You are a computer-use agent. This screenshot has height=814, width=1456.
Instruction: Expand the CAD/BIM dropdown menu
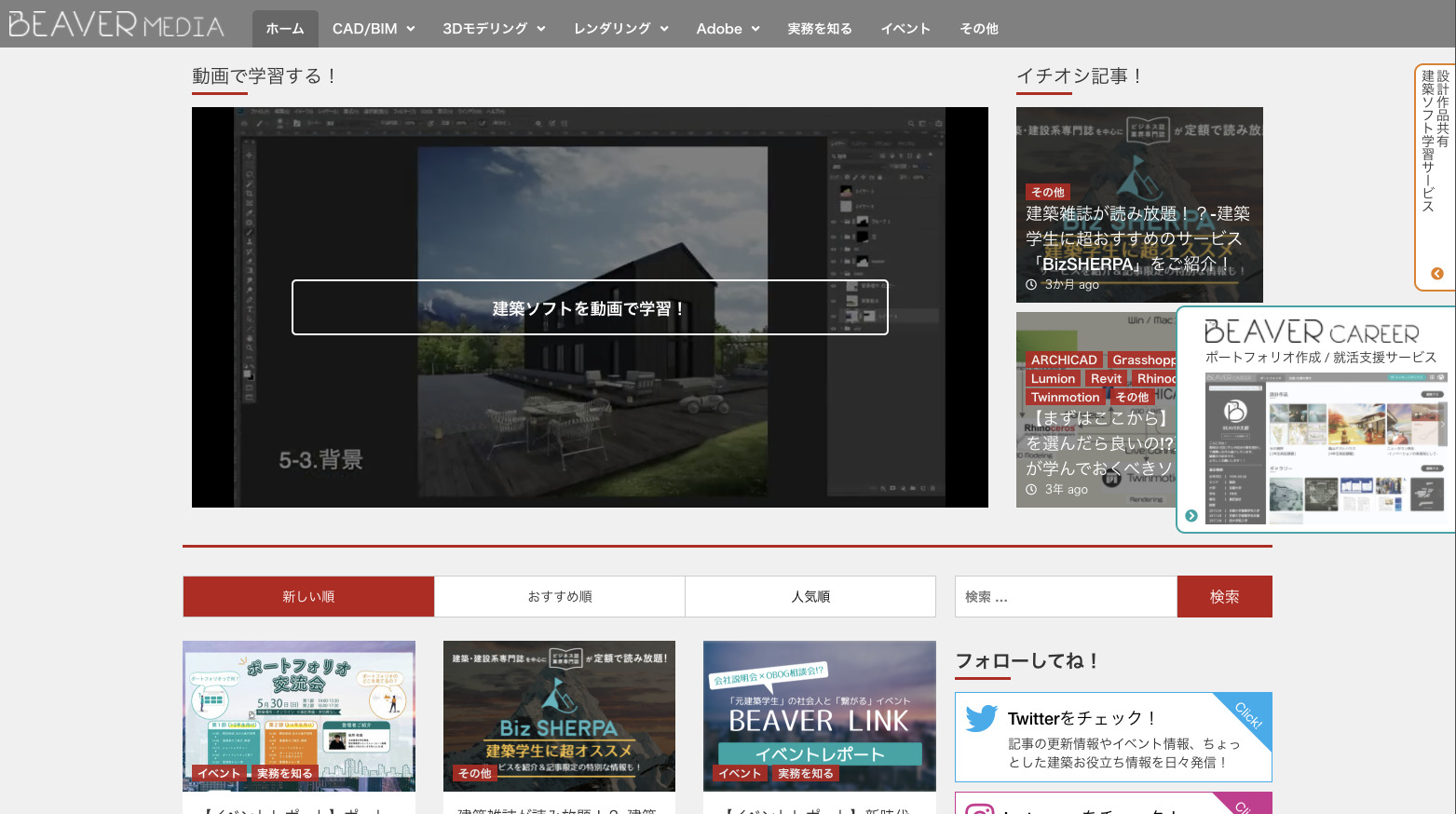click(x=374, y=29)
